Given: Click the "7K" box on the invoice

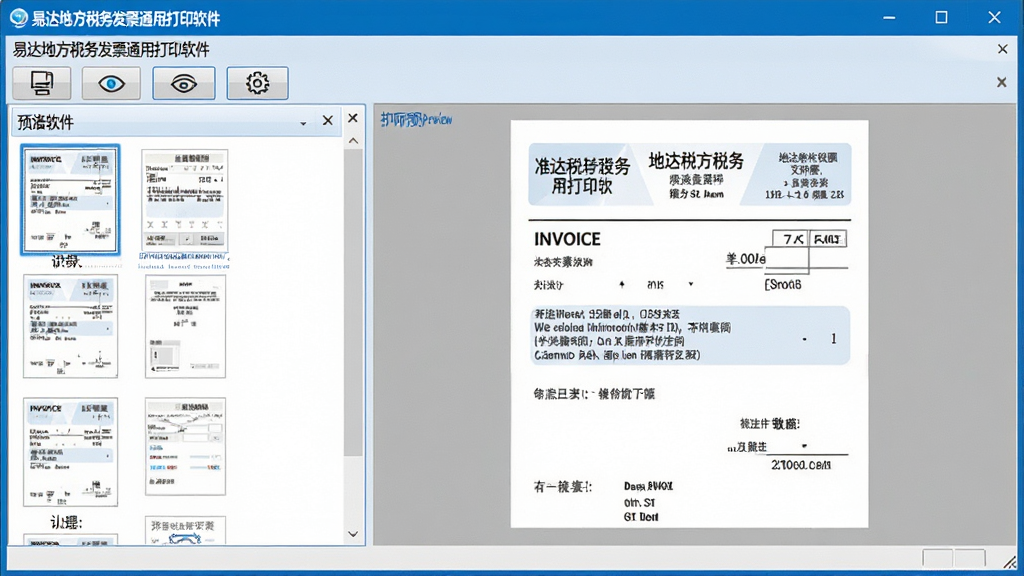Looking at the screenshot, I should point(791,239).
